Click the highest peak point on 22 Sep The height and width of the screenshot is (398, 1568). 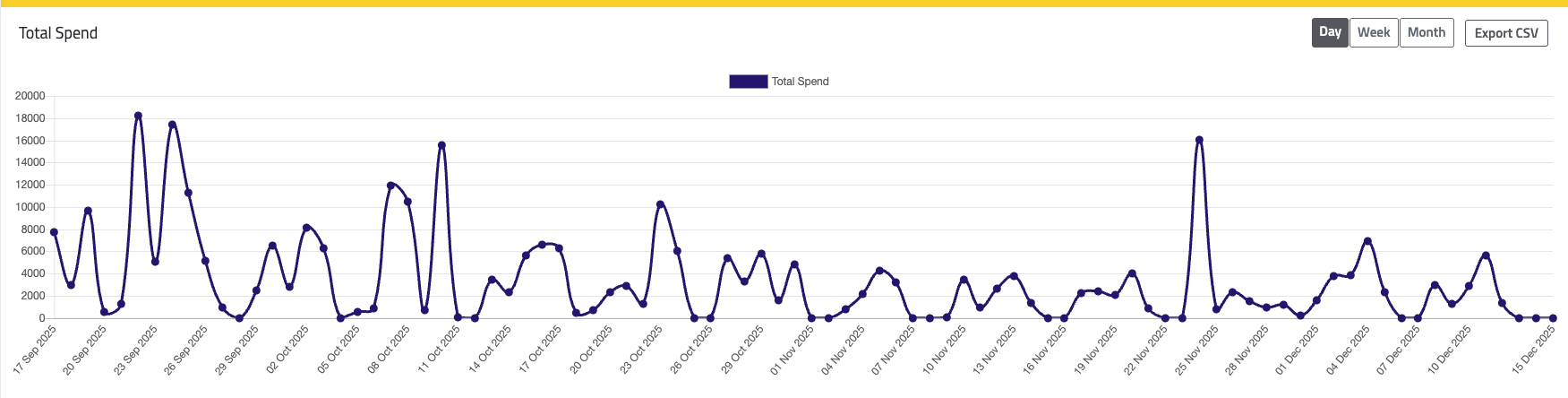tap(138, 116)
